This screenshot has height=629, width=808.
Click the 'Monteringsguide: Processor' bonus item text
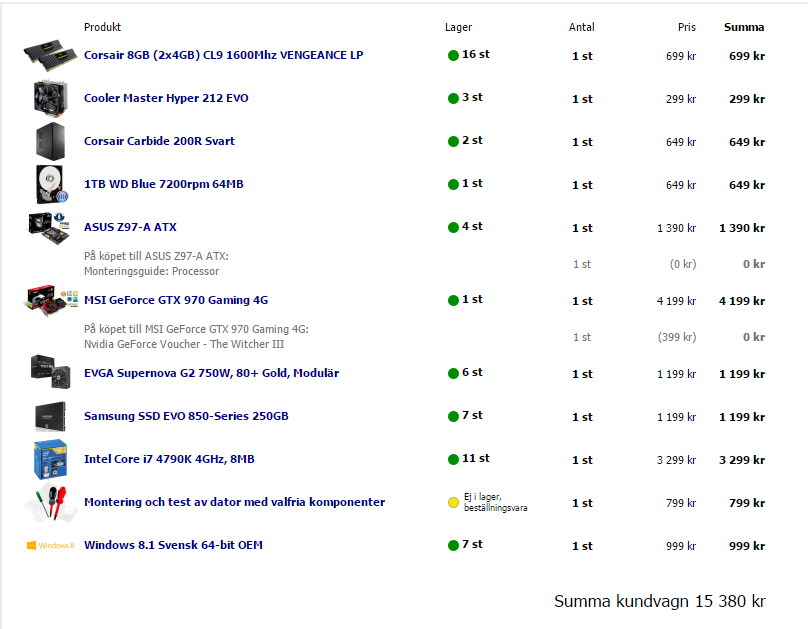pyautogui.click(x=152, y=271)
